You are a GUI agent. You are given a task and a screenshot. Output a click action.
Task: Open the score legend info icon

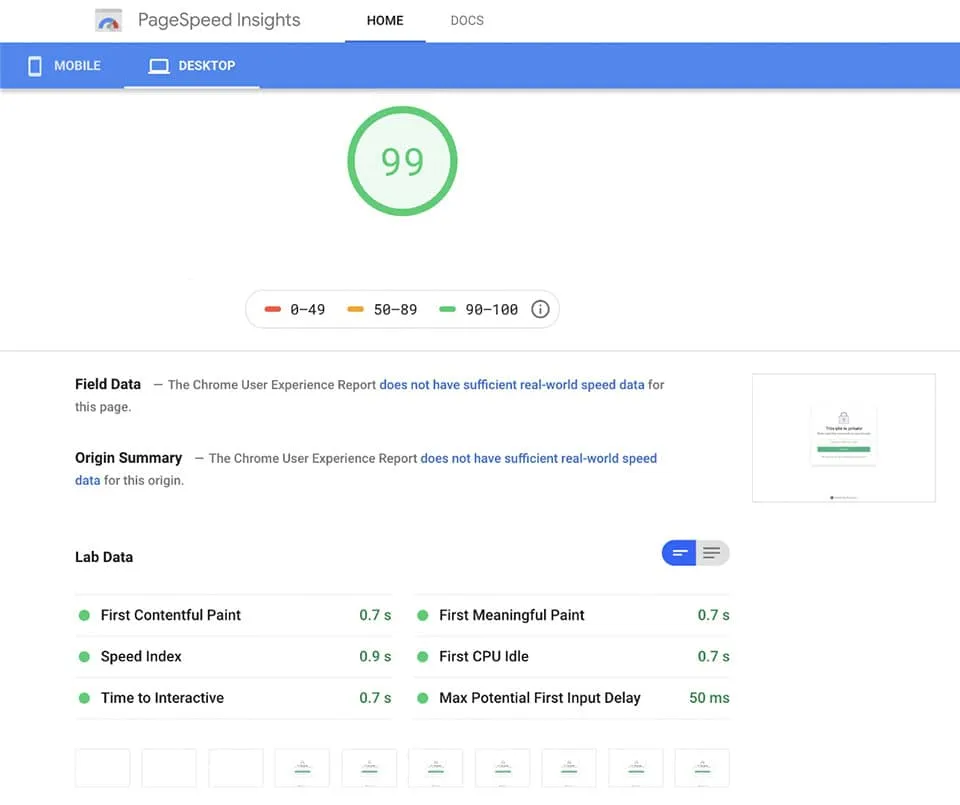(540, 309)
